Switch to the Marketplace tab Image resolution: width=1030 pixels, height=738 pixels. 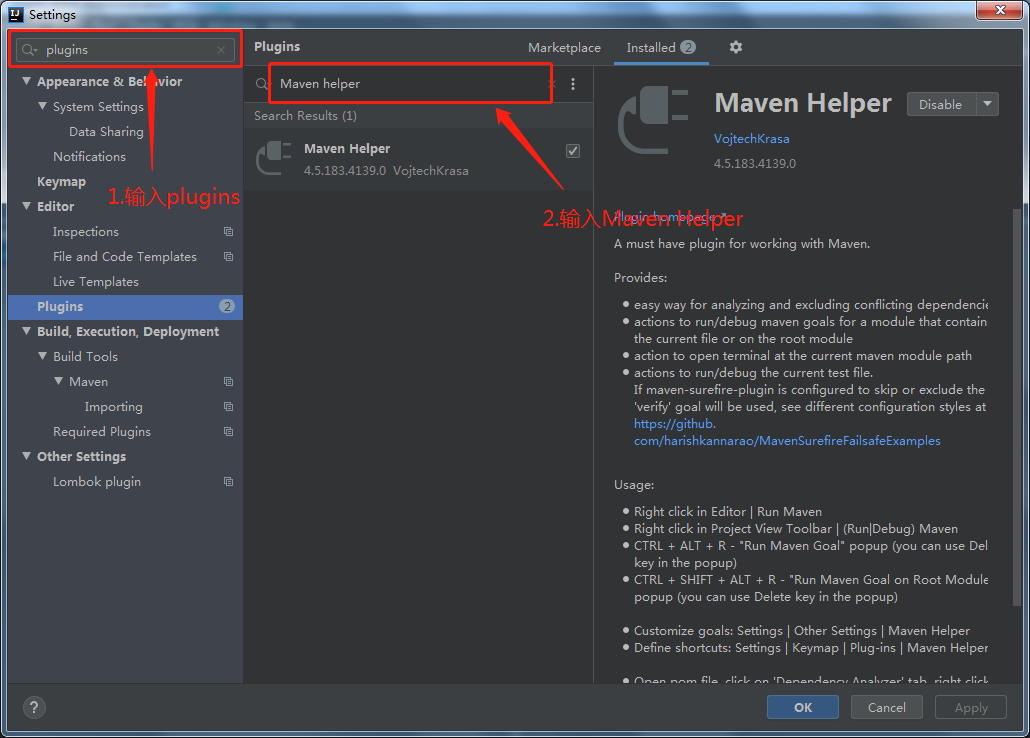[564, 47]
